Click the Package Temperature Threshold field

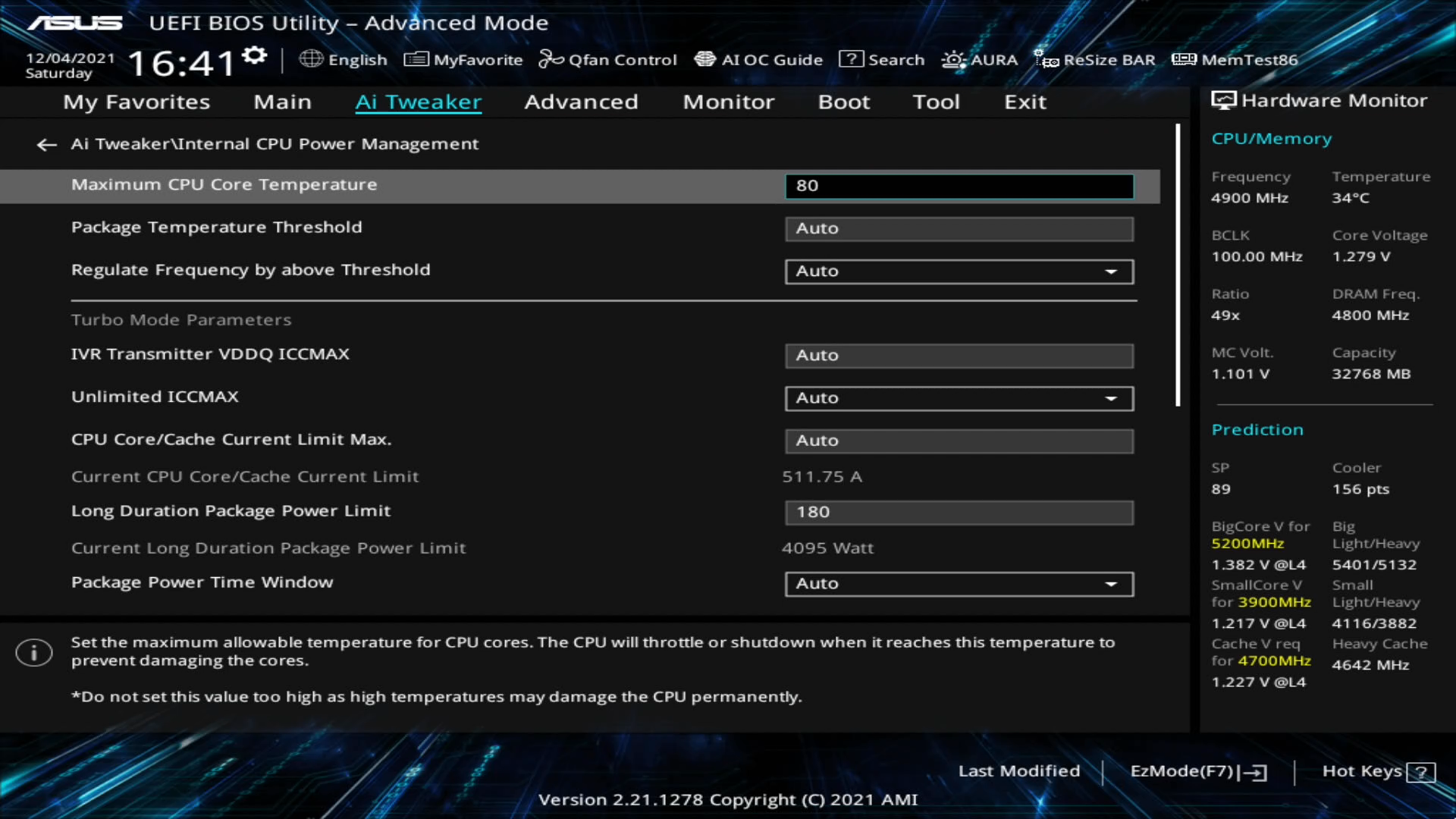[959, 228]
